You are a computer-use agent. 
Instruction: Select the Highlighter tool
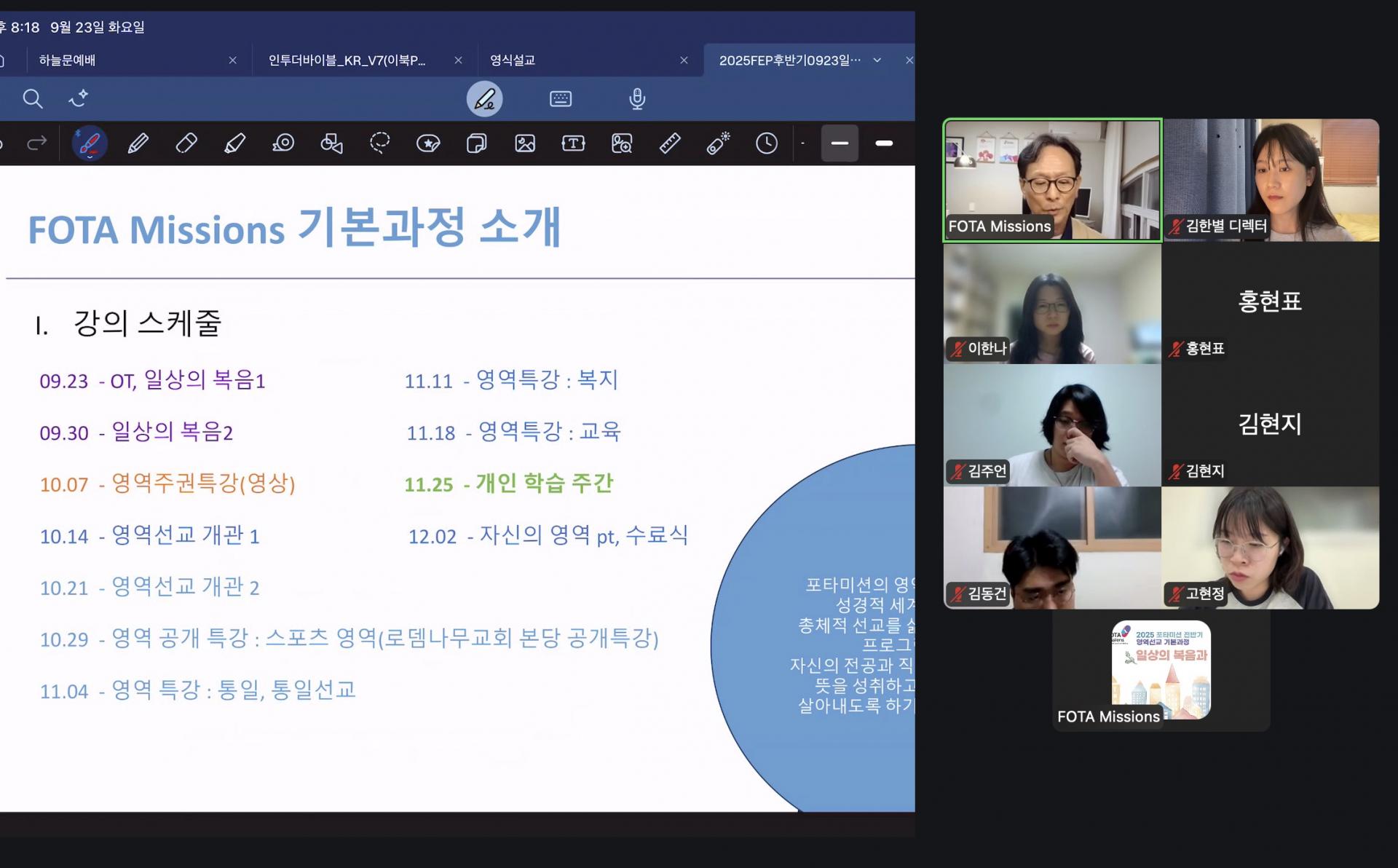tap(234, 143)
